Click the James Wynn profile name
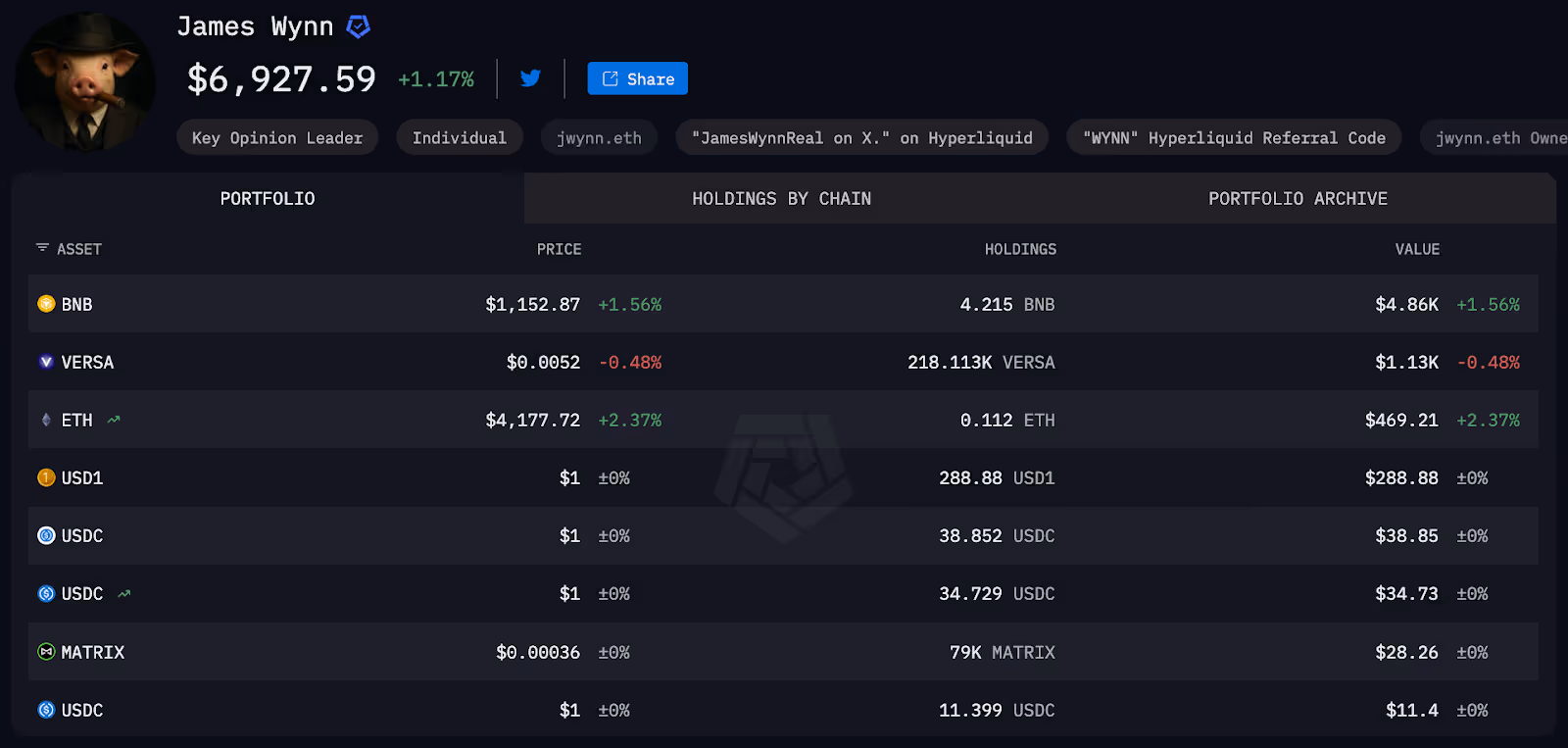Image resolution: width=1568 pixels, height=748 pixels. point(255,26)
